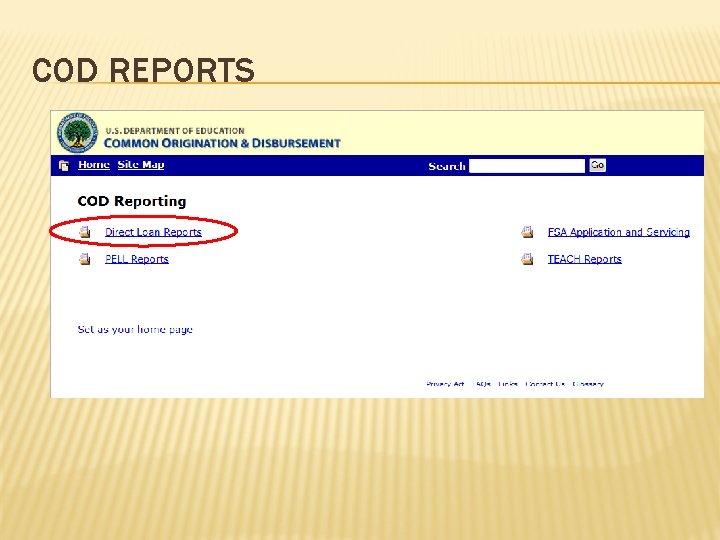This screenshot has height=540, width=720.
Task: Open Site Map in the navigation bar
Action: (141, 165)
